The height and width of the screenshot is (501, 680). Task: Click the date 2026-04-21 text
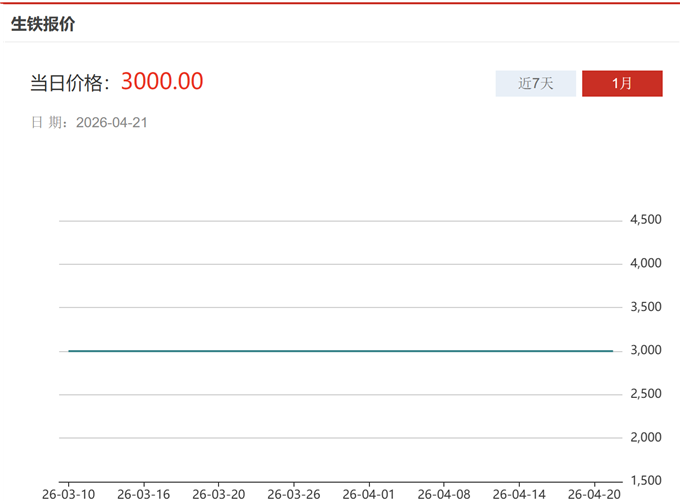[112, 123]
